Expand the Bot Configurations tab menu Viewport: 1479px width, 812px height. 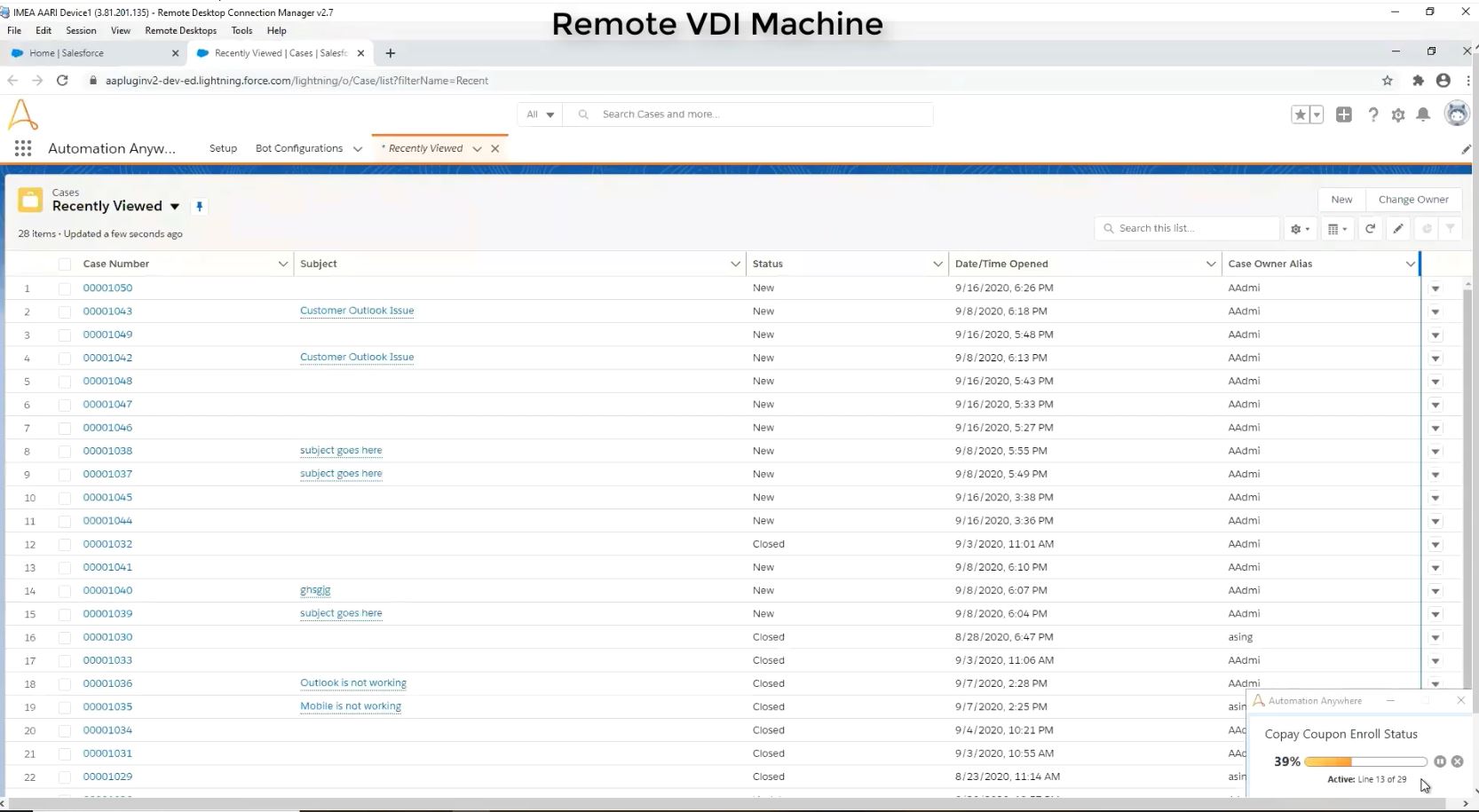click(x=358, y=149)
